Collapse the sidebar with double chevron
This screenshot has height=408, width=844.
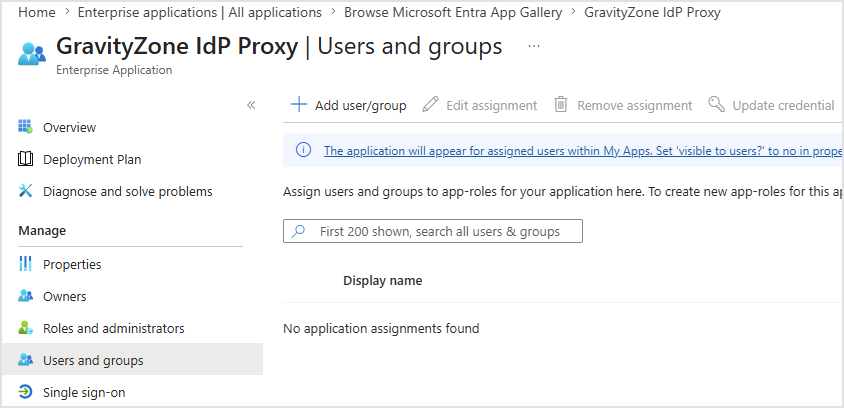pos(251,105)
